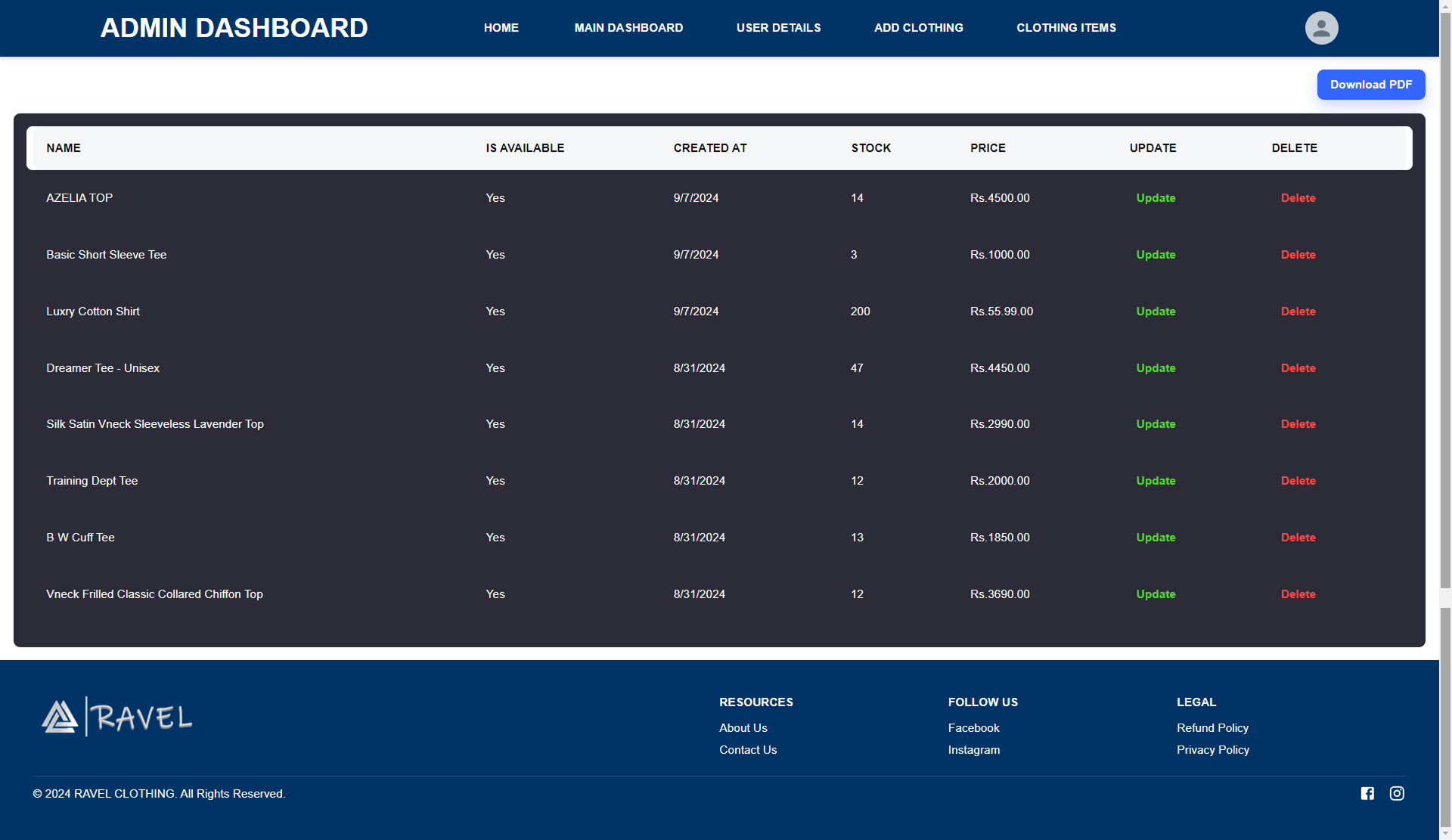The height and width of the screenshot is (840, 1452).
Task: Open the ADD CLOTHING page
Action: [919, 27]
